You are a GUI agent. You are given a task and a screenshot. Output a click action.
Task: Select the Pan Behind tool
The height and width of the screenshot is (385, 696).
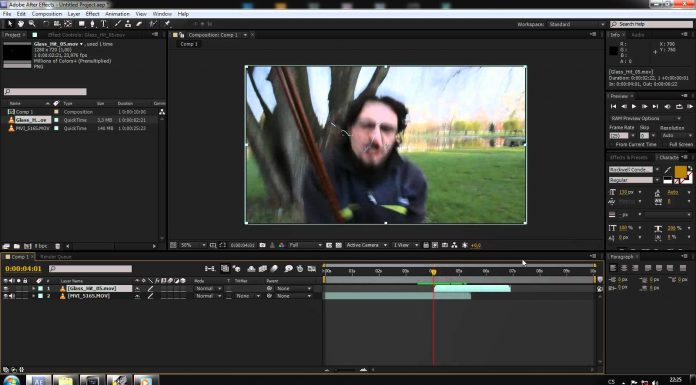coord(68,24)
